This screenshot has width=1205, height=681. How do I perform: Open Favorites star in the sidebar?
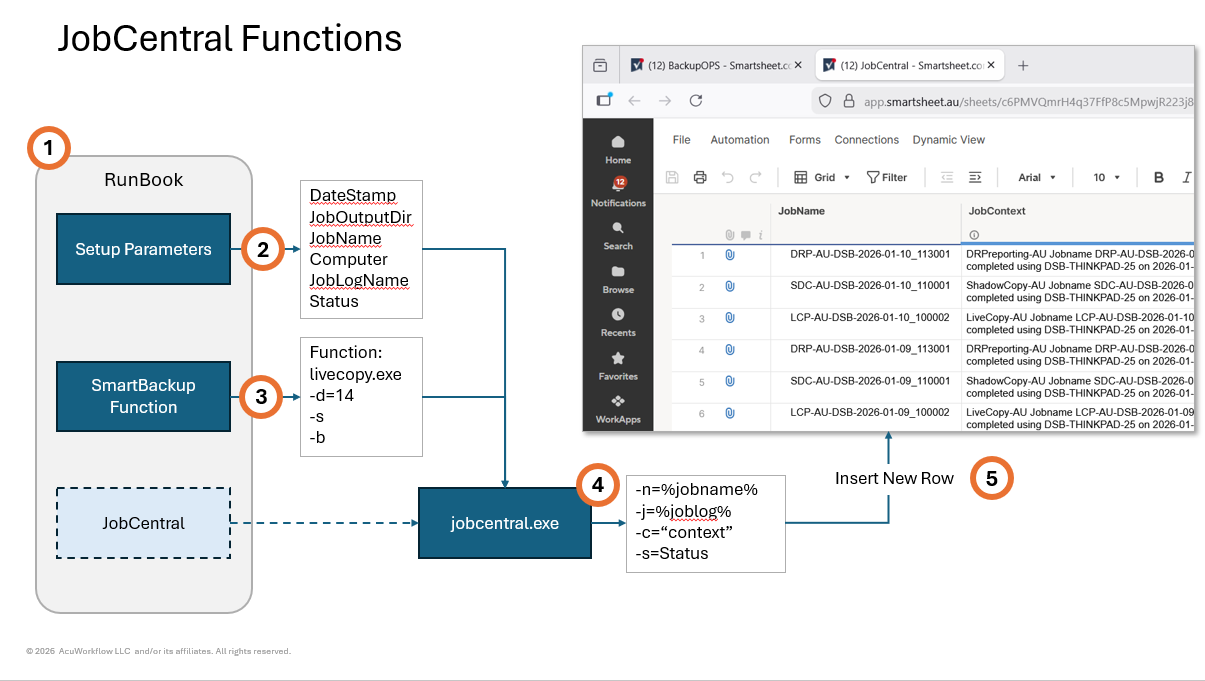point(618,360)
